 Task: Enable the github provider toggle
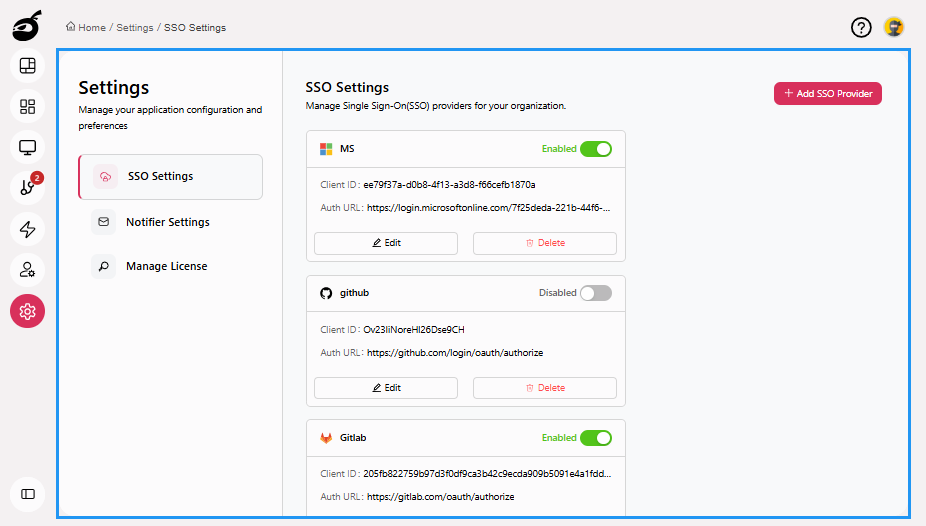(596, 293)
